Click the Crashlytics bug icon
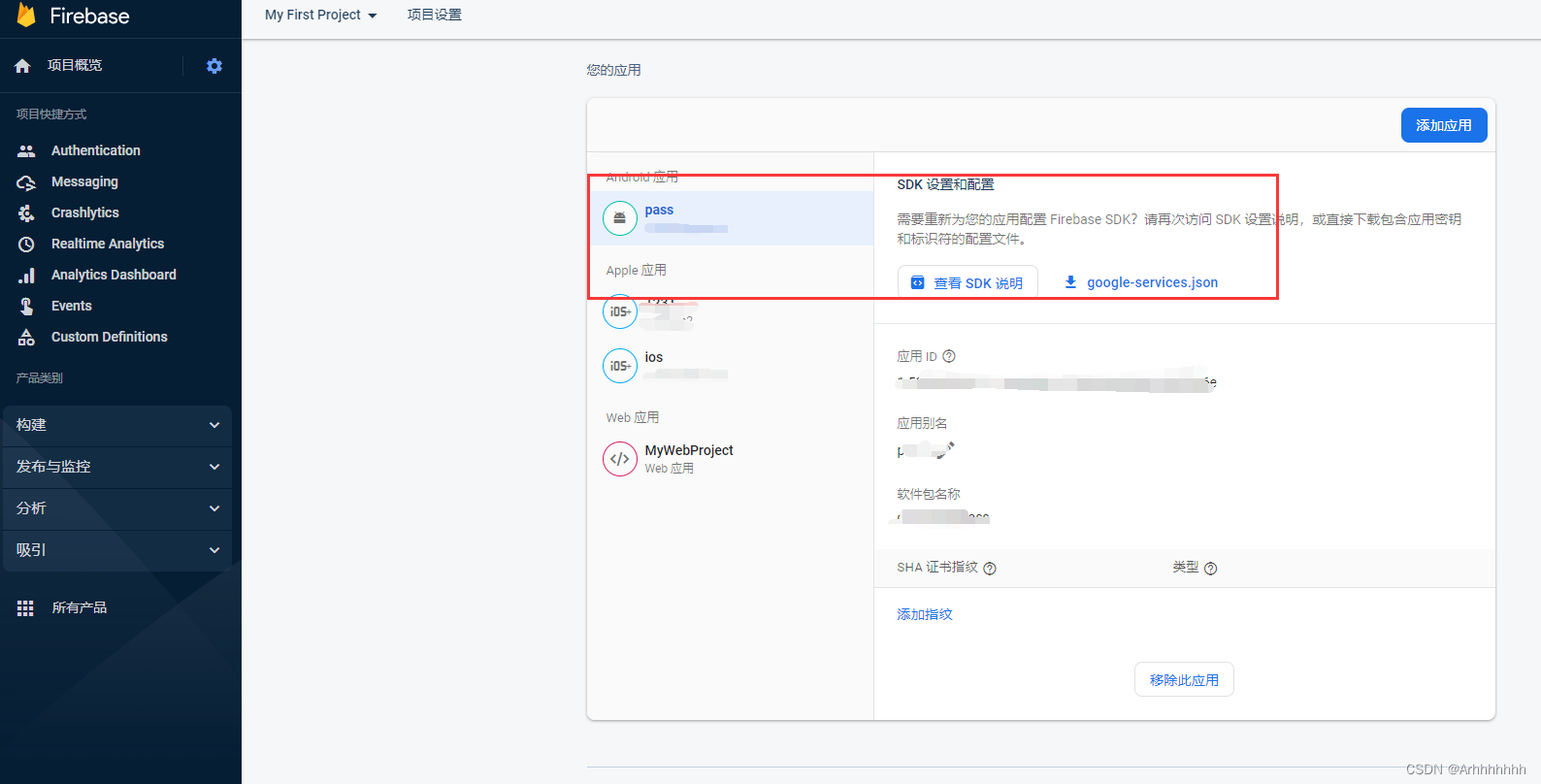The width and height of the screenshot is (1541, 784). point(26,212)
